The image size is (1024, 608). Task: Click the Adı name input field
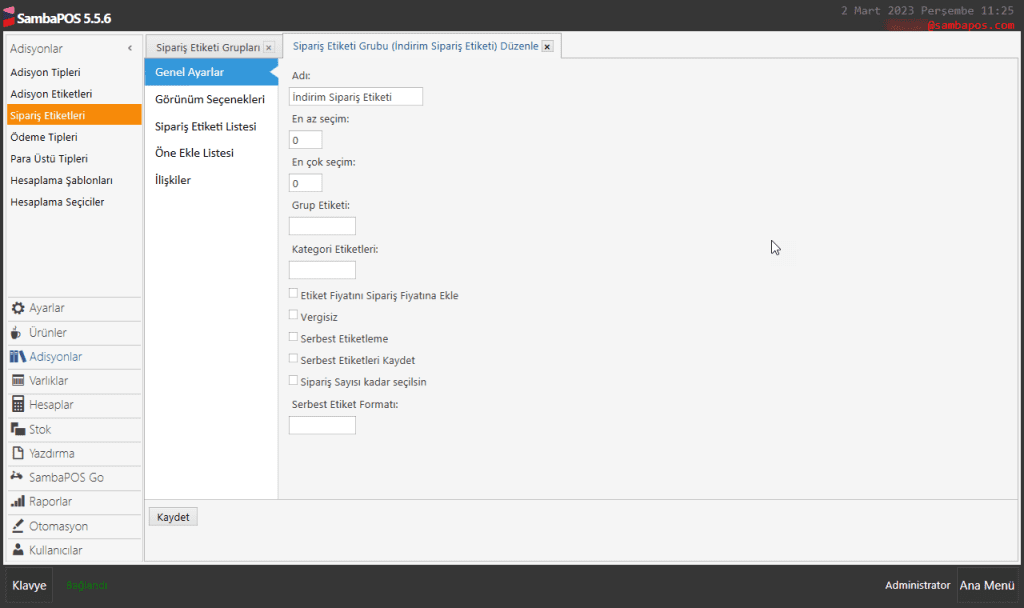355,97
